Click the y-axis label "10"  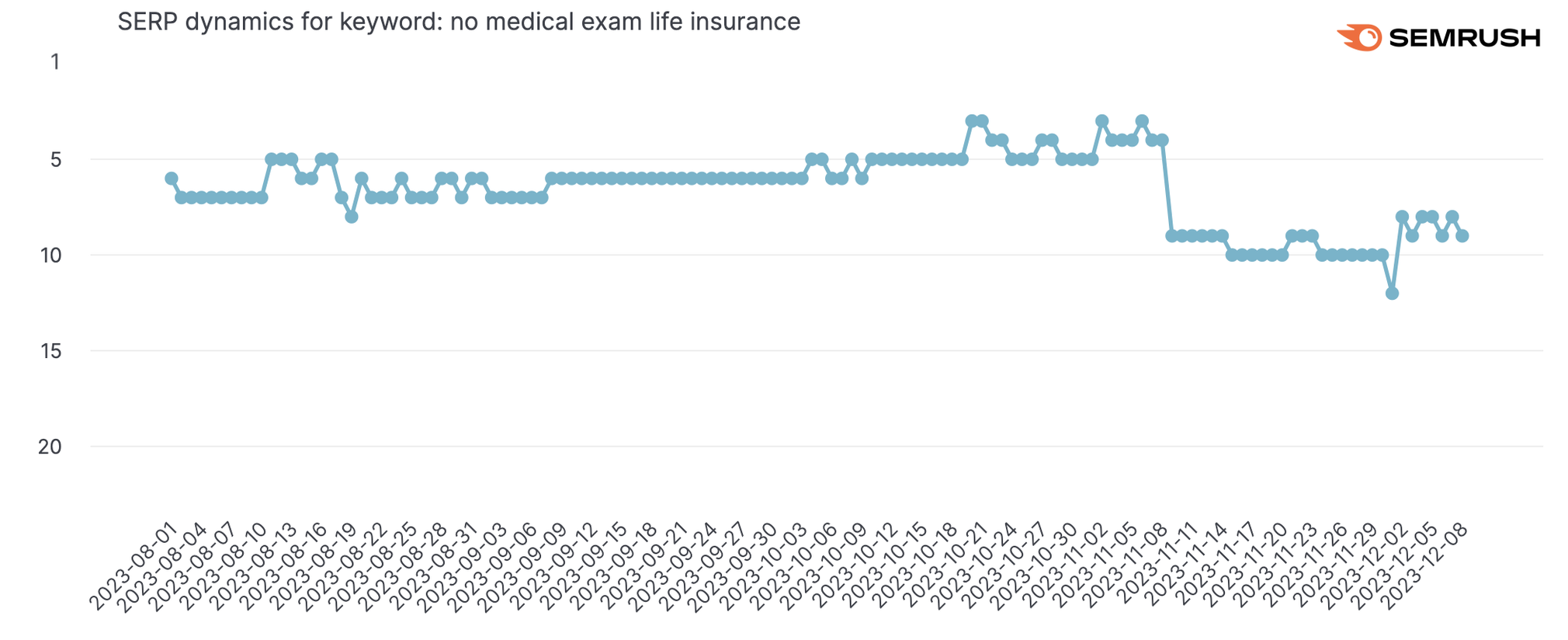click(51, 256)
